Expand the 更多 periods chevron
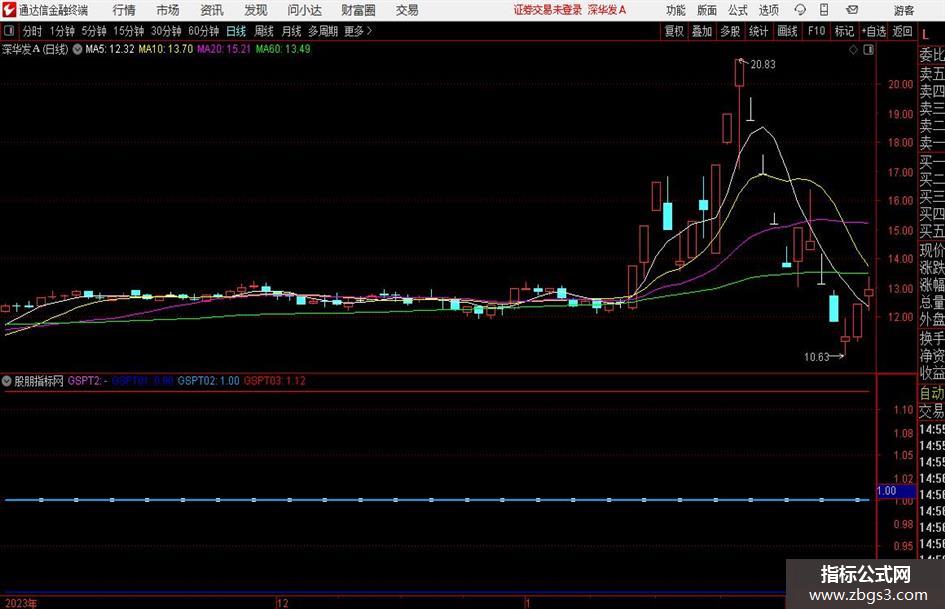The height and width of the screenshot is (609, 945). 369,31
